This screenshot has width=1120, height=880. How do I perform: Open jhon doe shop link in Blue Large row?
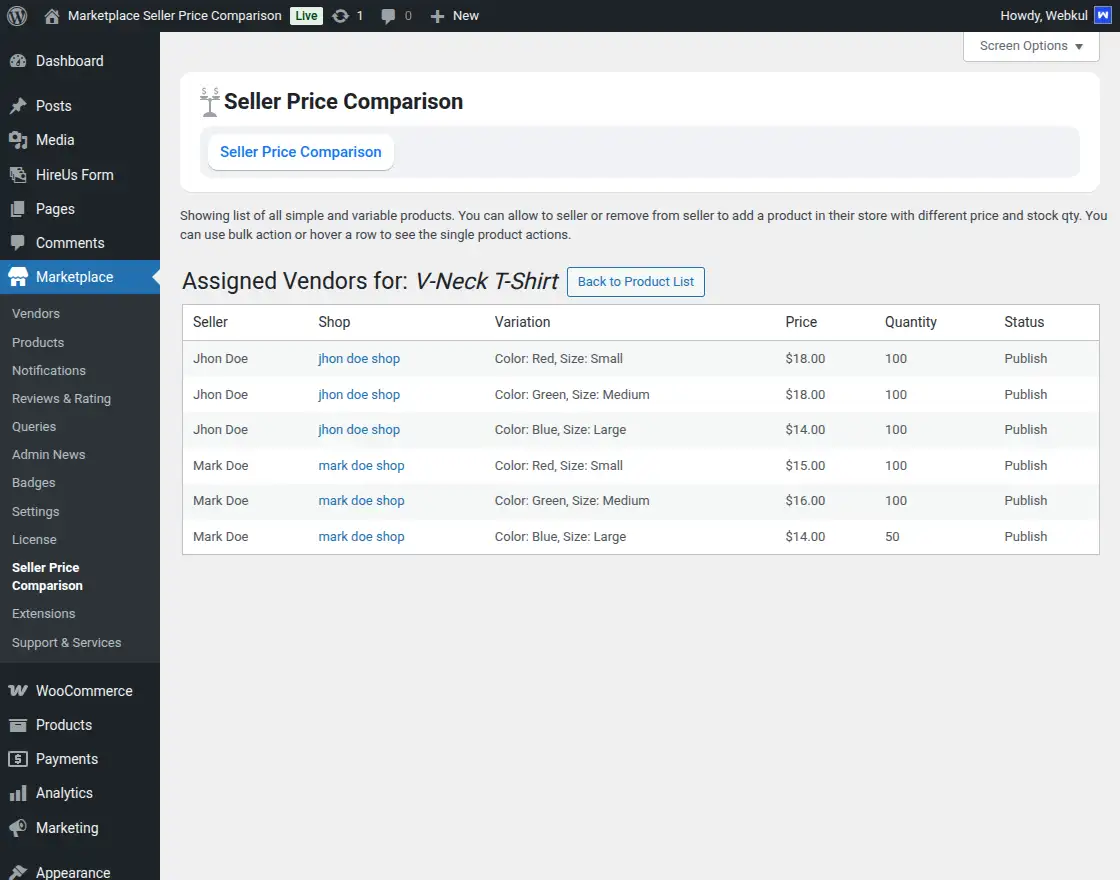[359, 429]
